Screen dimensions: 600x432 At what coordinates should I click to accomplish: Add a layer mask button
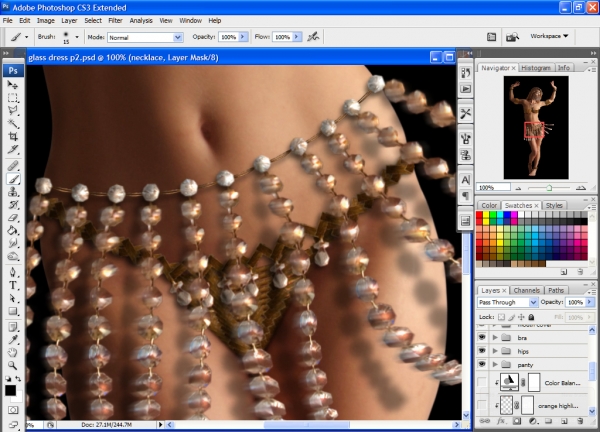tap(517, 421)
